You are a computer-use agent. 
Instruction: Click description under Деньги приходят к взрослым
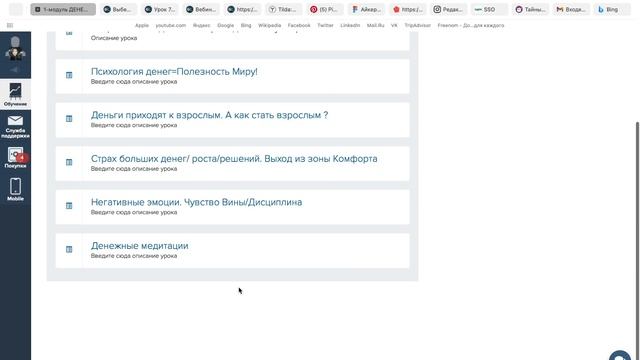tap(134, 125)
